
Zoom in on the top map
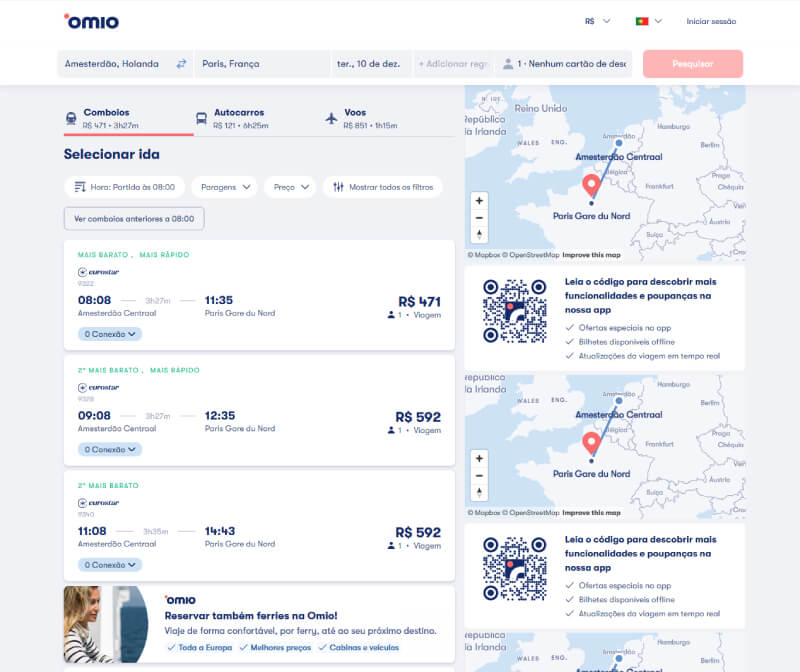tap(479, 201)
